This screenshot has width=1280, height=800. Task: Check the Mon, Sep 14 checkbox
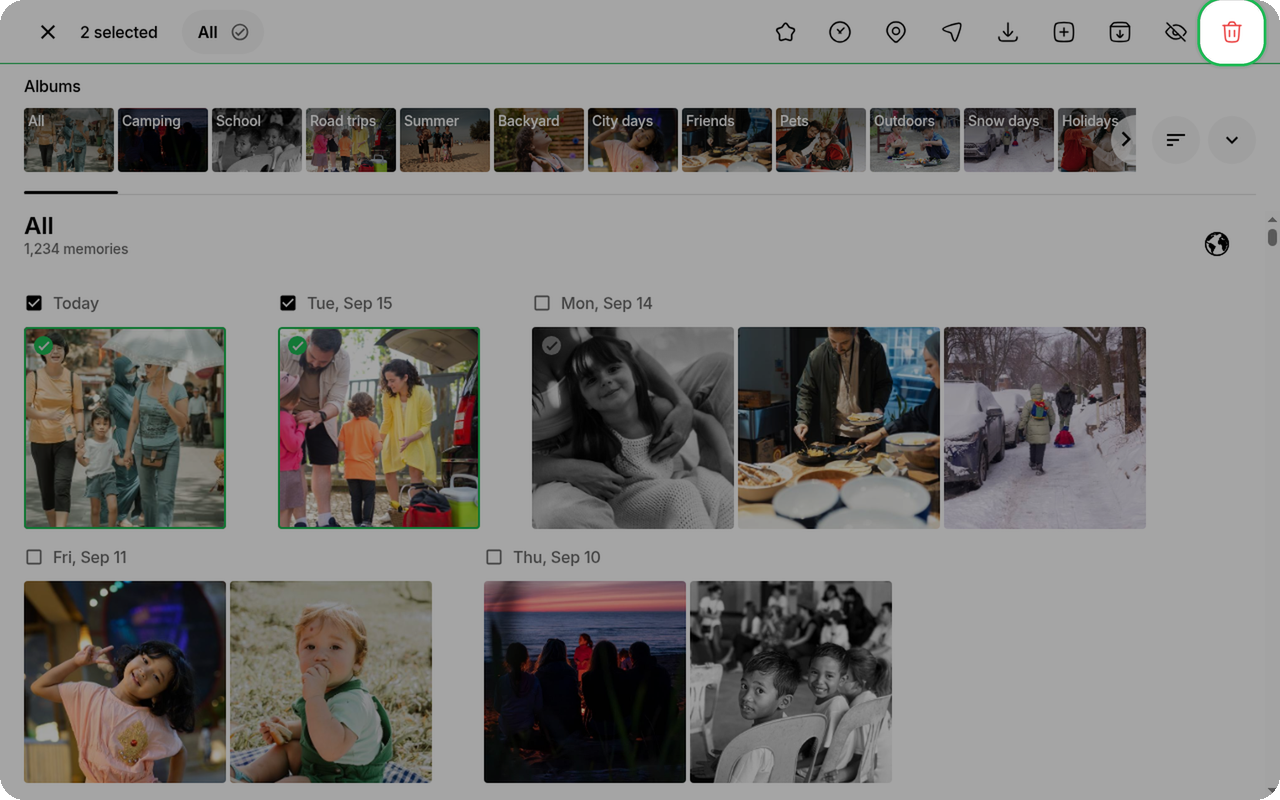click(x=542, y=303)
